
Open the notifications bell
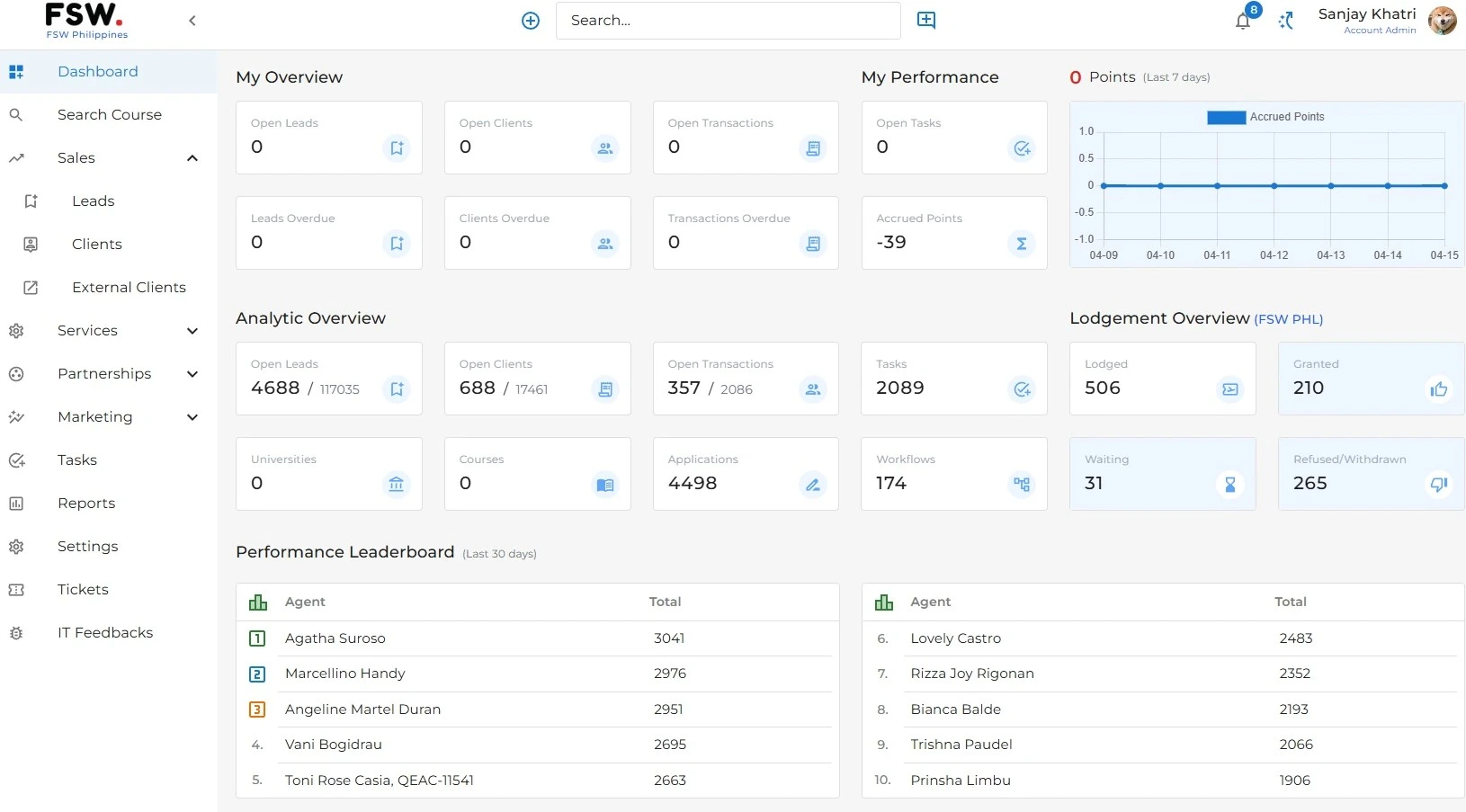point(1243,22)
